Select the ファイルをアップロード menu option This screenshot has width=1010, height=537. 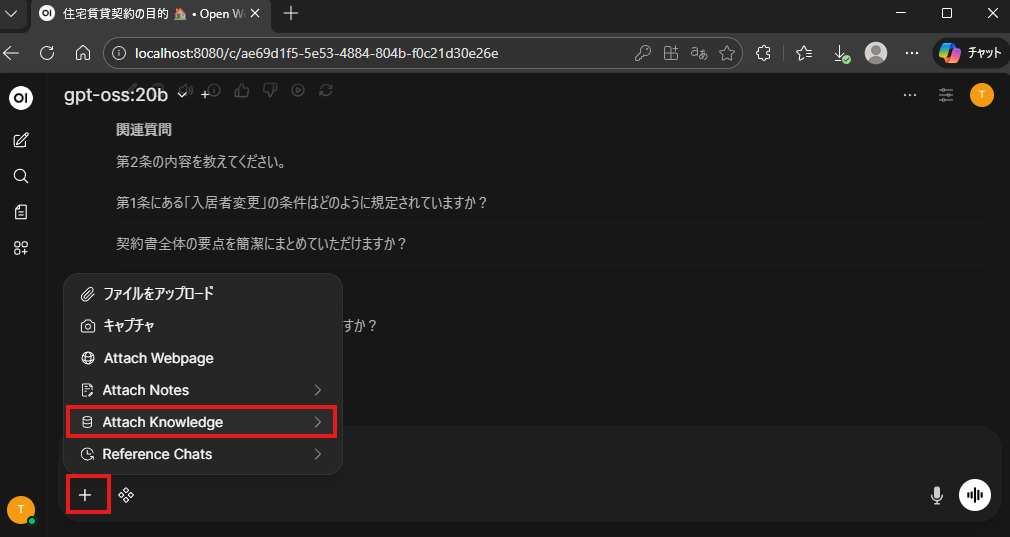[158, 294]
